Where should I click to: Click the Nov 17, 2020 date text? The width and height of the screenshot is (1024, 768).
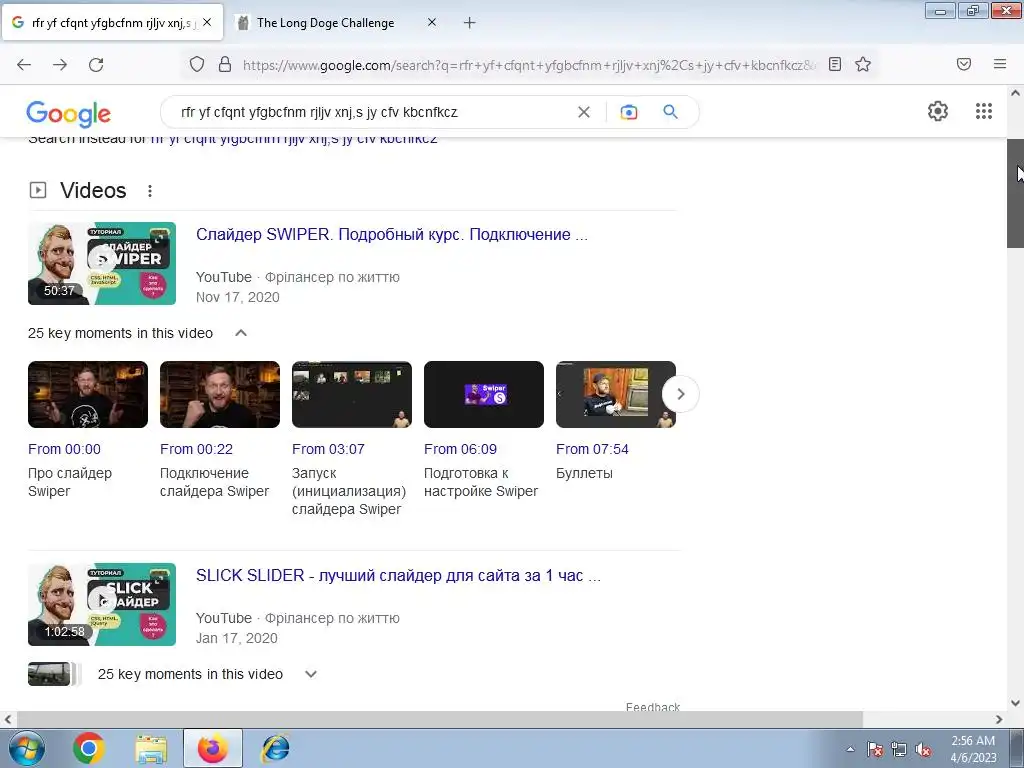238,297
